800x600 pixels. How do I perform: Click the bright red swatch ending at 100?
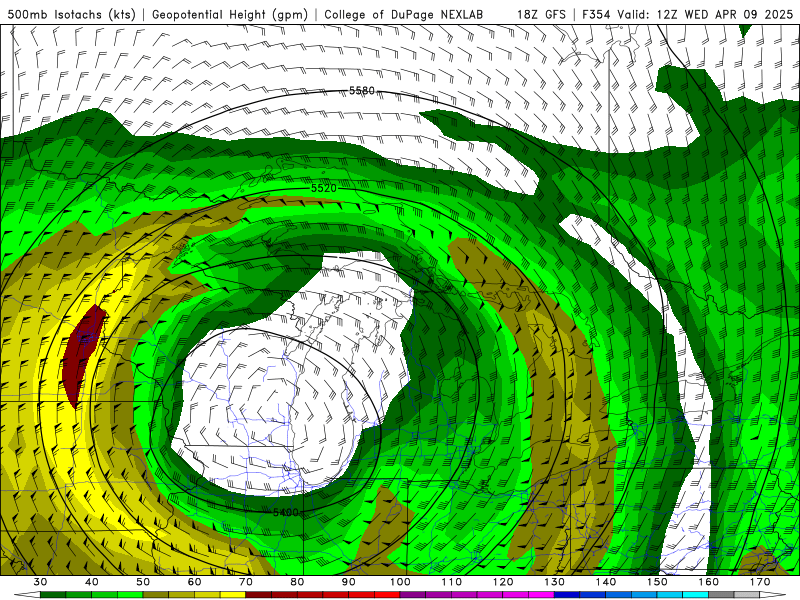pyautogui.click(x=387, y=595)
